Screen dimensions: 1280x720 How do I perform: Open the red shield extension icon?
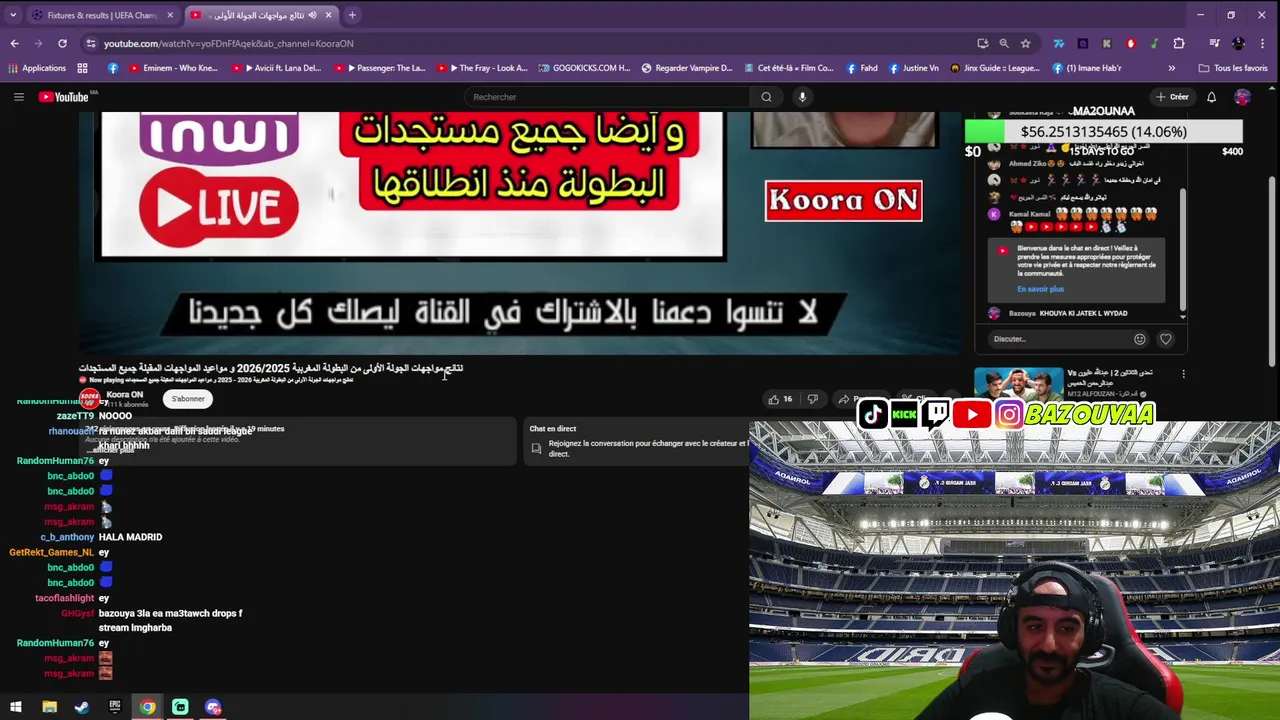tap(1131, 44)
